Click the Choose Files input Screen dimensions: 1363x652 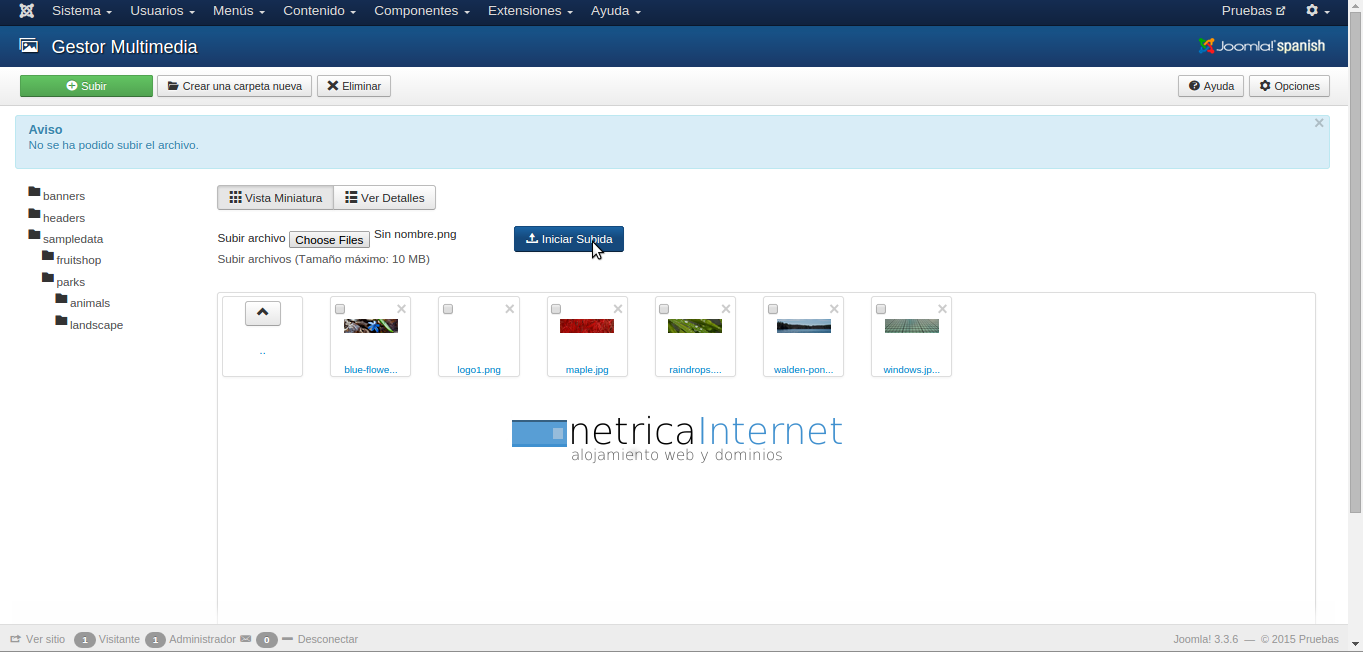[329, 240]
